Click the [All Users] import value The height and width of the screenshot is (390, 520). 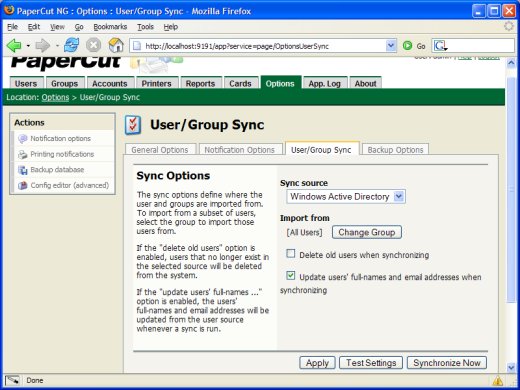tap(304, 232)
